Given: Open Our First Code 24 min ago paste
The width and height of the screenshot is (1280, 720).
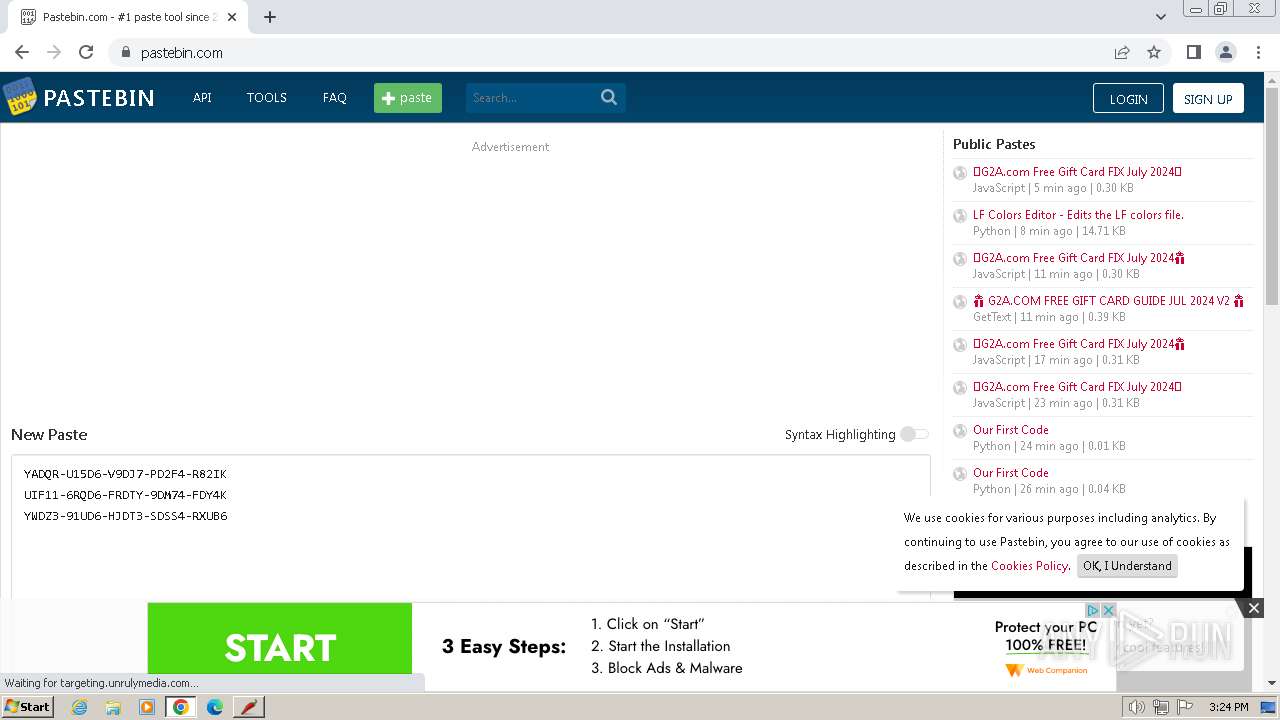Looking at the screenshot, I should [1011, 430].
